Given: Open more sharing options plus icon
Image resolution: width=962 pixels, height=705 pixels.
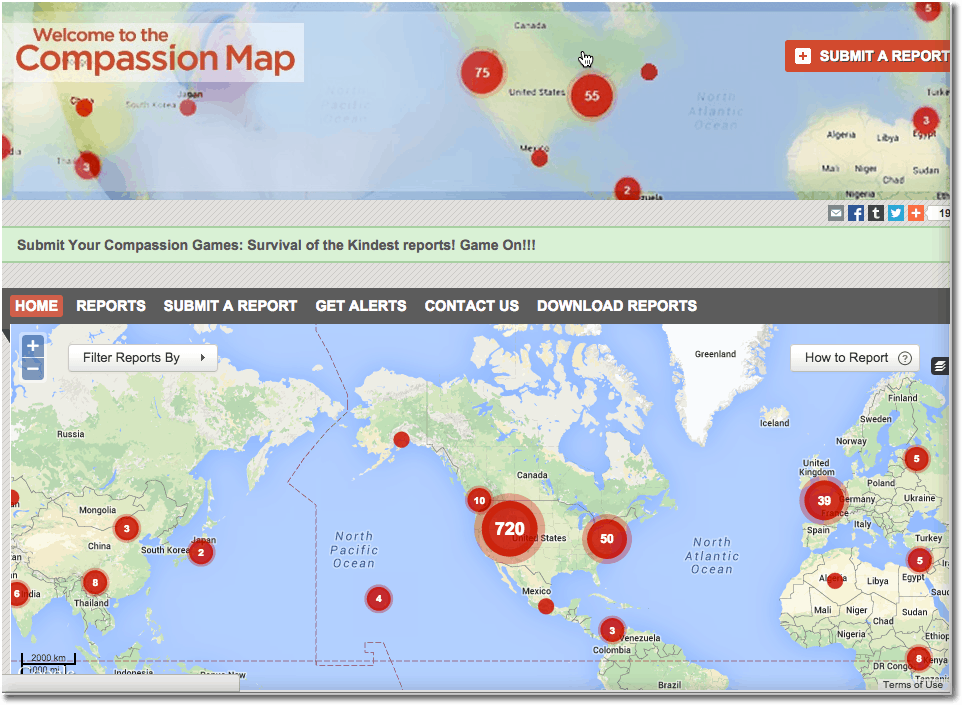Looking at the screenshot, I should [x=915, y=213].
